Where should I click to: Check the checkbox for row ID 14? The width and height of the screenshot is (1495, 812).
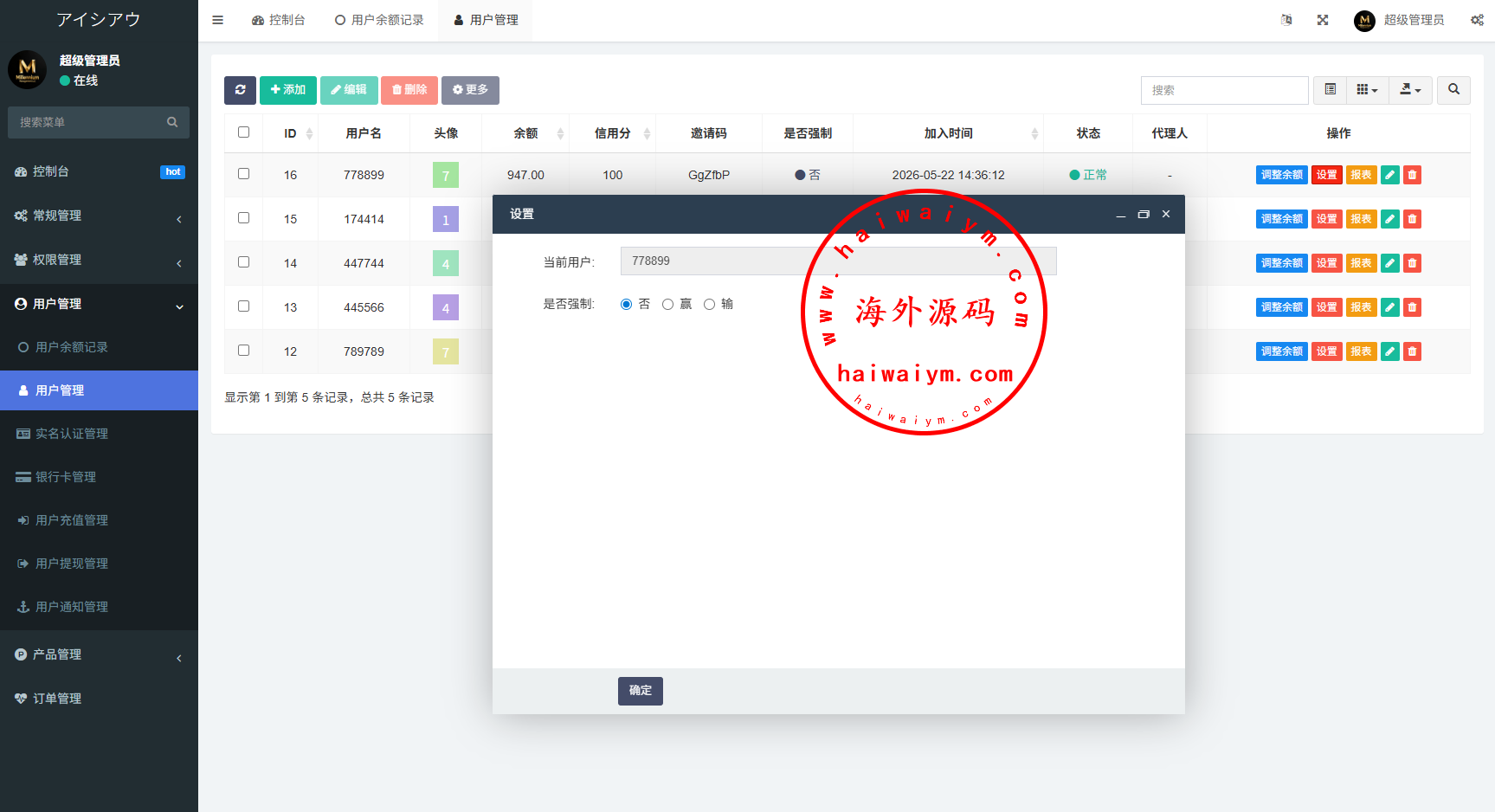(243, 262)
